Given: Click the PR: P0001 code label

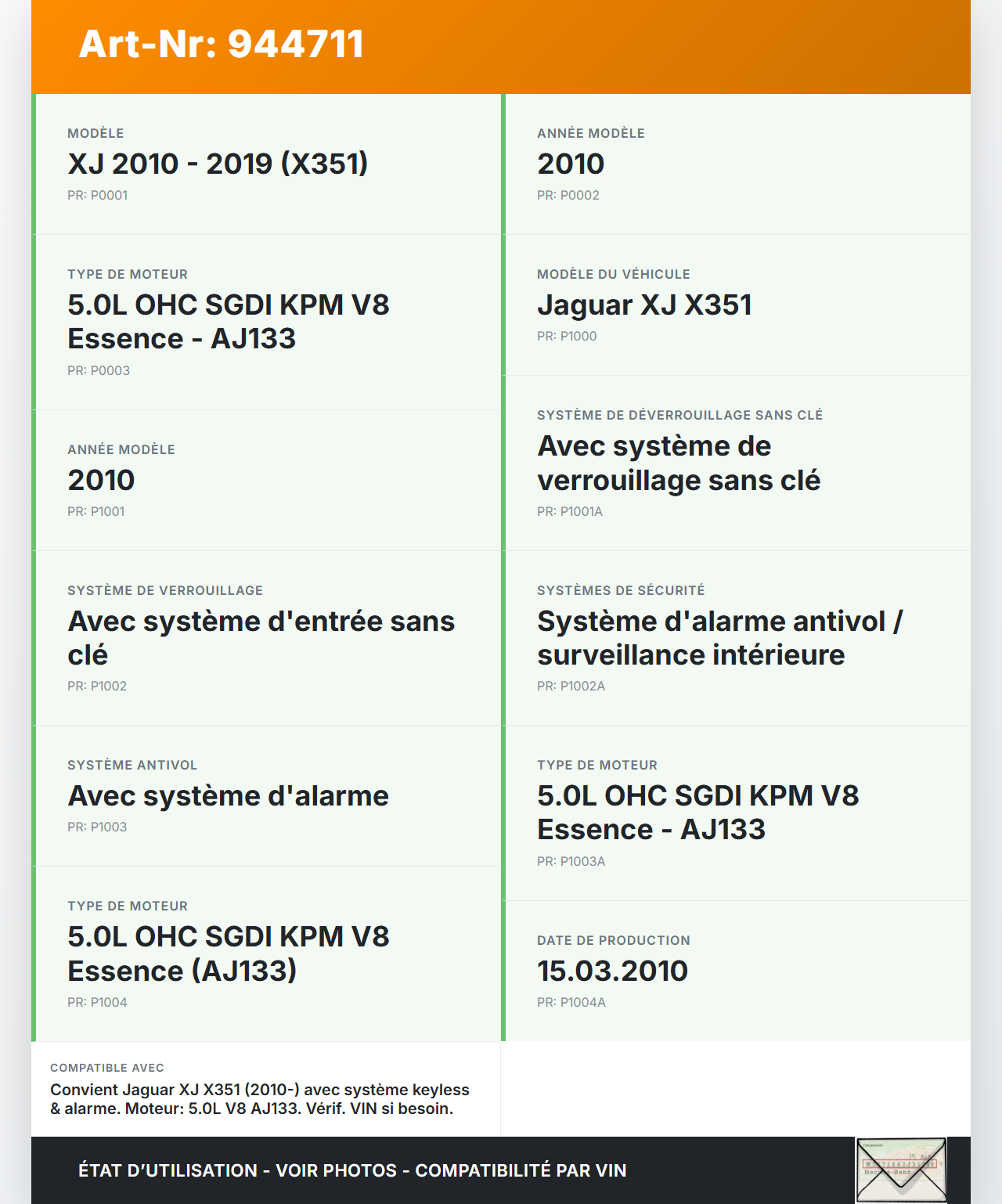Looking at the screenshot, I should [97, 195].
